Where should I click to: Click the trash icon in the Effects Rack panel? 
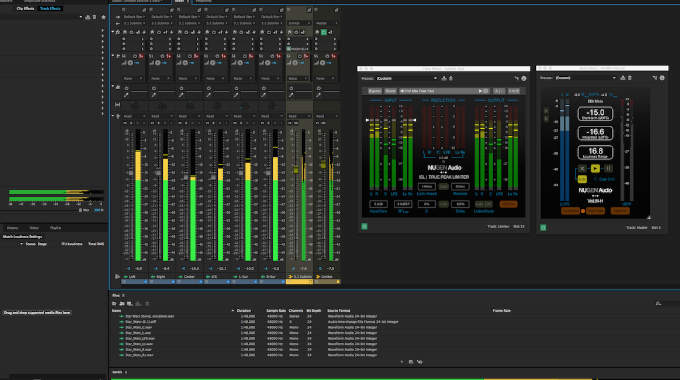[x=94, y=17]
